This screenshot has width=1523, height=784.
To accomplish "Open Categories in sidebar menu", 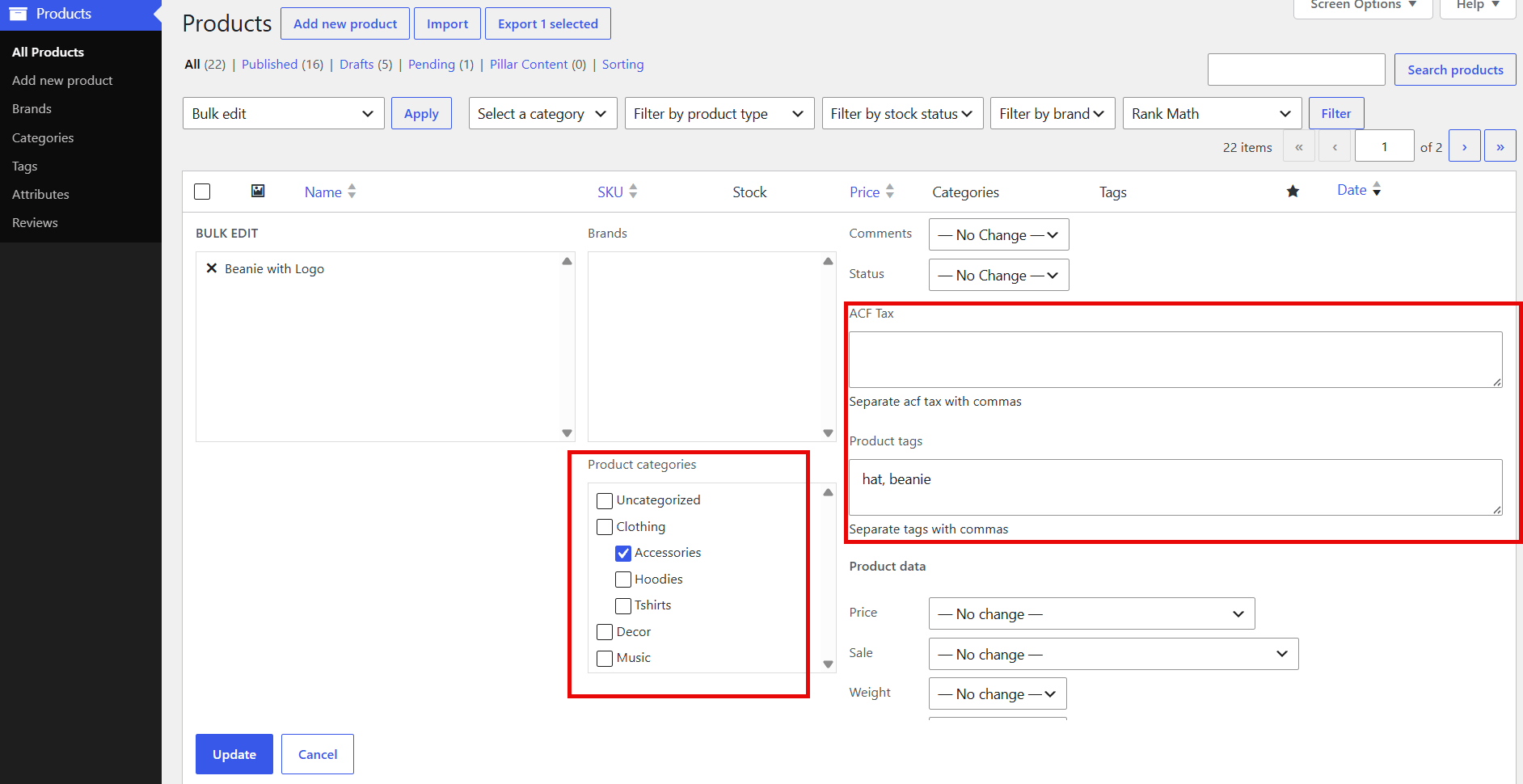I will click(43, 137).
